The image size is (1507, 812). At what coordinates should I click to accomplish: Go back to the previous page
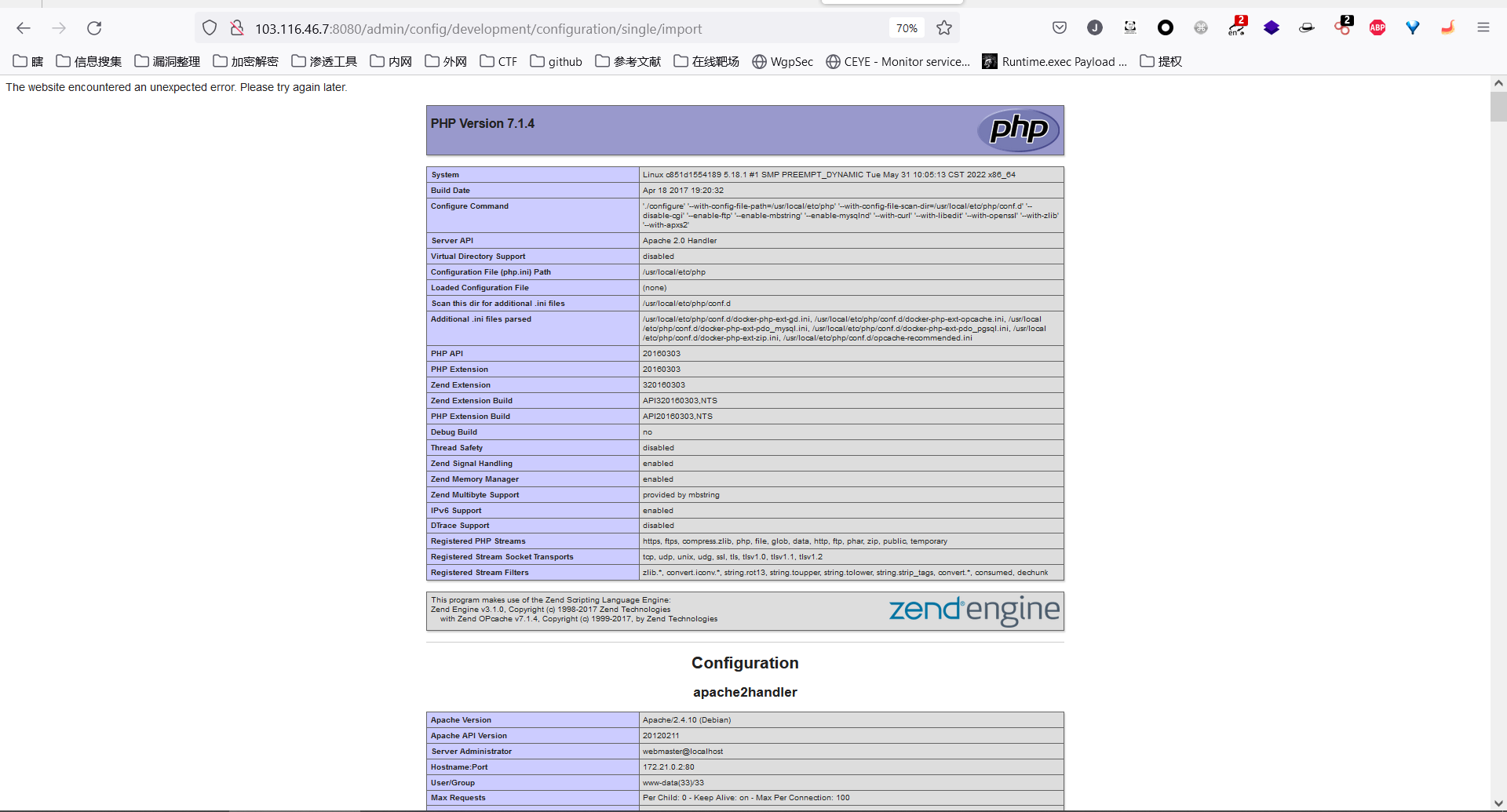click(x=24, y=28)
